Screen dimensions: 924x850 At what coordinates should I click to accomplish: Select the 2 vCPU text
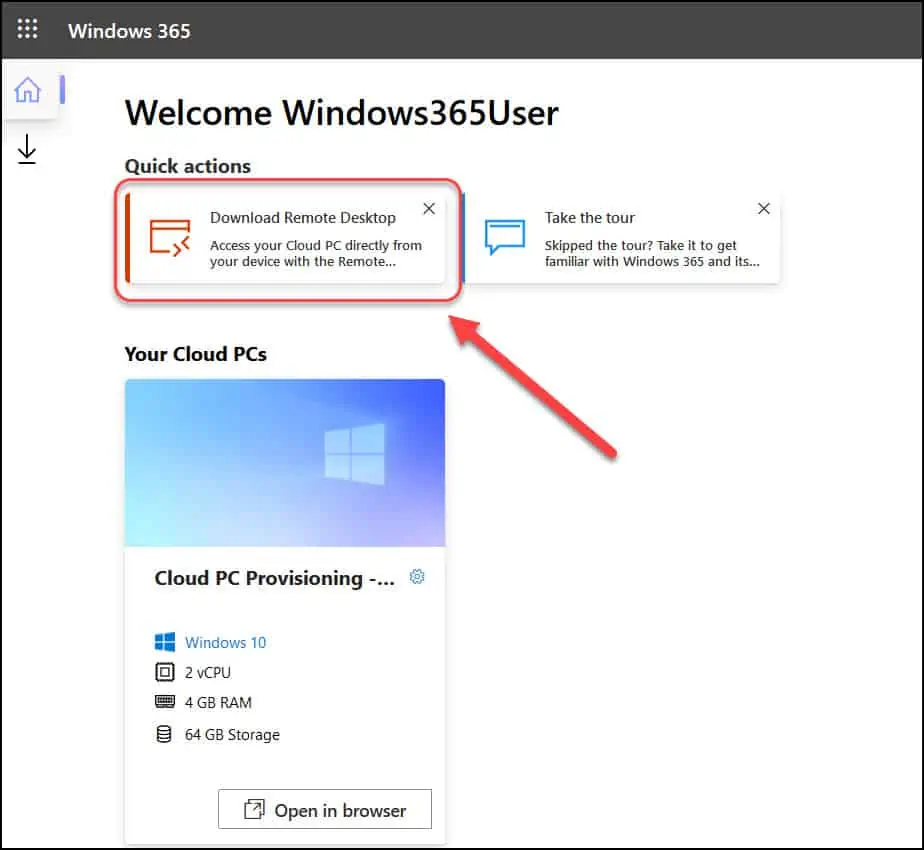tap(208, 673)
